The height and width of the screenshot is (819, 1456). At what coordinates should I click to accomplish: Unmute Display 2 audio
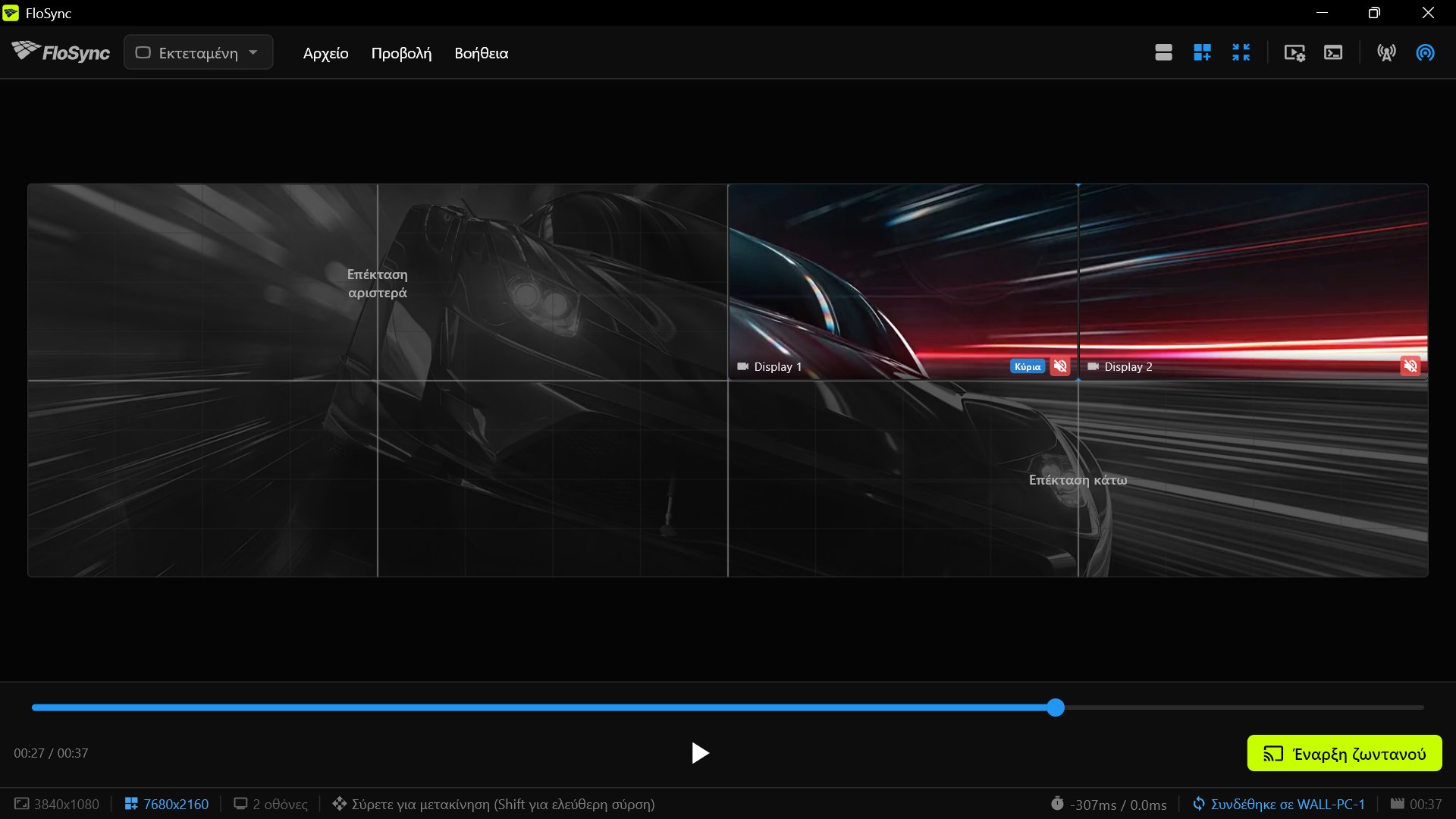(1410, 366)
